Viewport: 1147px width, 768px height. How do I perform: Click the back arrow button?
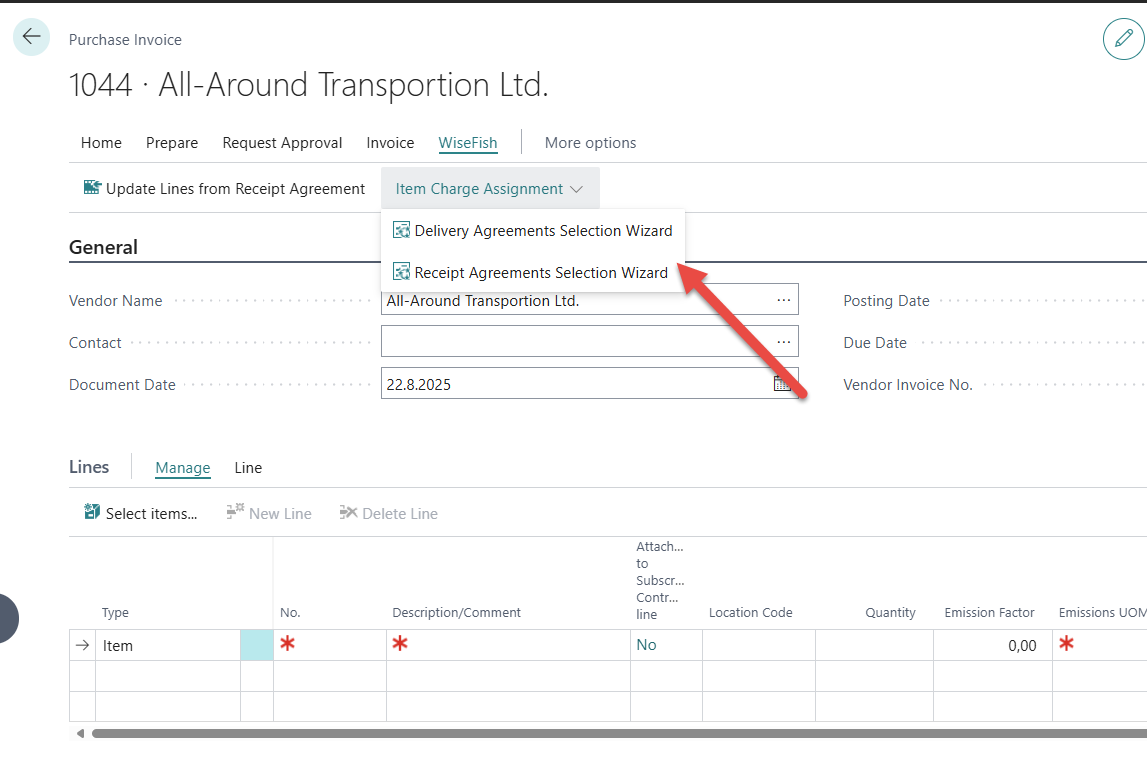pyautogui.click(x=31, y=38)
